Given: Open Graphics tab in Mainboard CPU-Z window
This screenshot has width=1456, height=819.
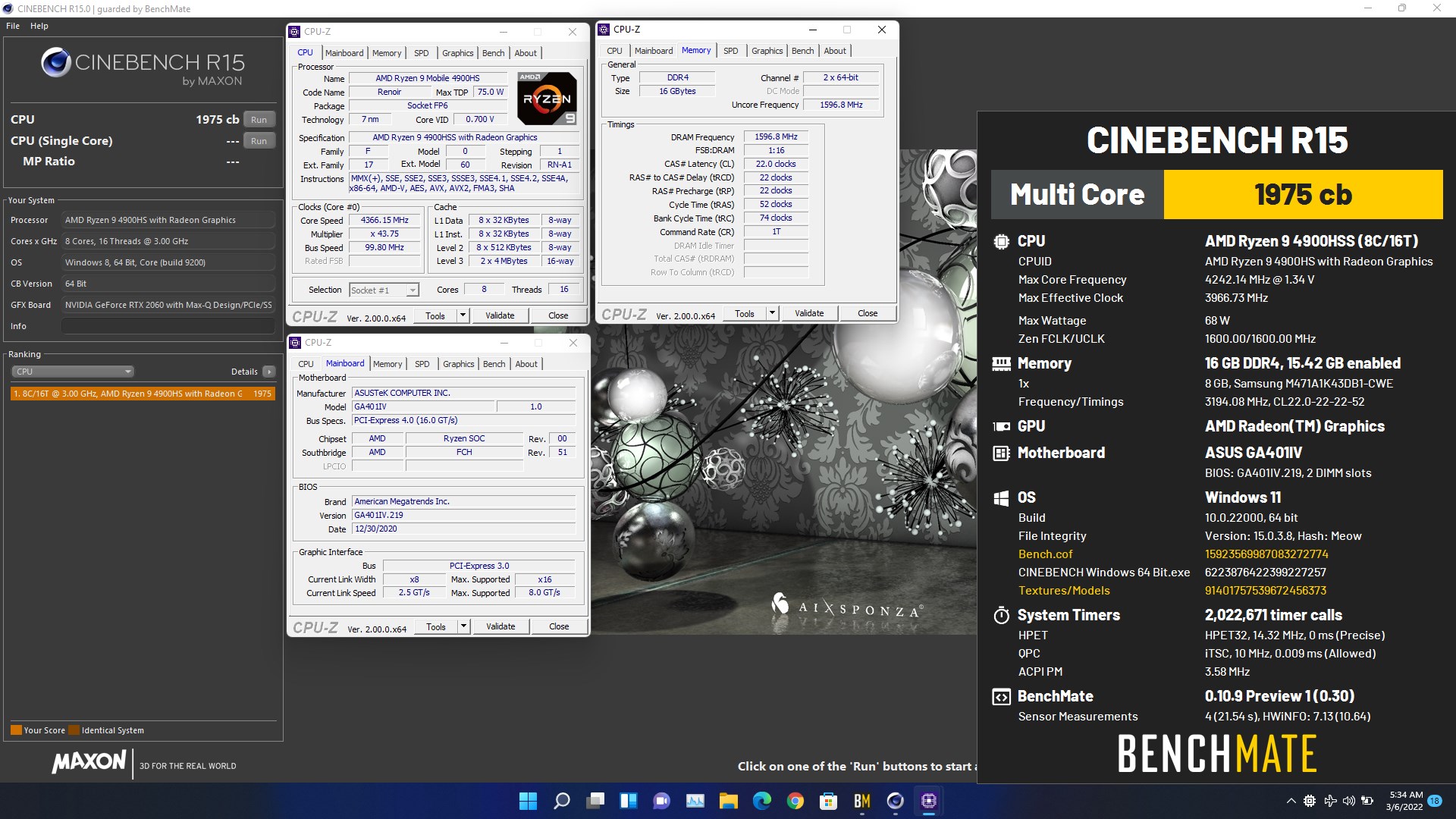Looking at the screenshot, I should click(459, 364).
